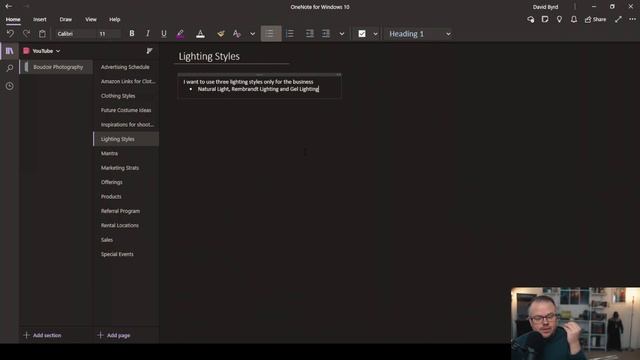Open the View tab

[91, 19]
